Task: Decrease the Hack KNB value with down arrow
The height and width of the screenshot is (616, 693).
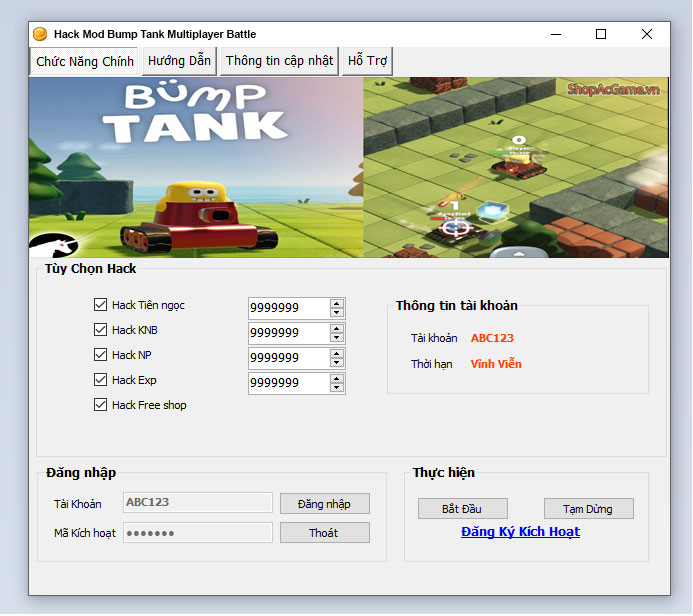Action: coord(337,338)
